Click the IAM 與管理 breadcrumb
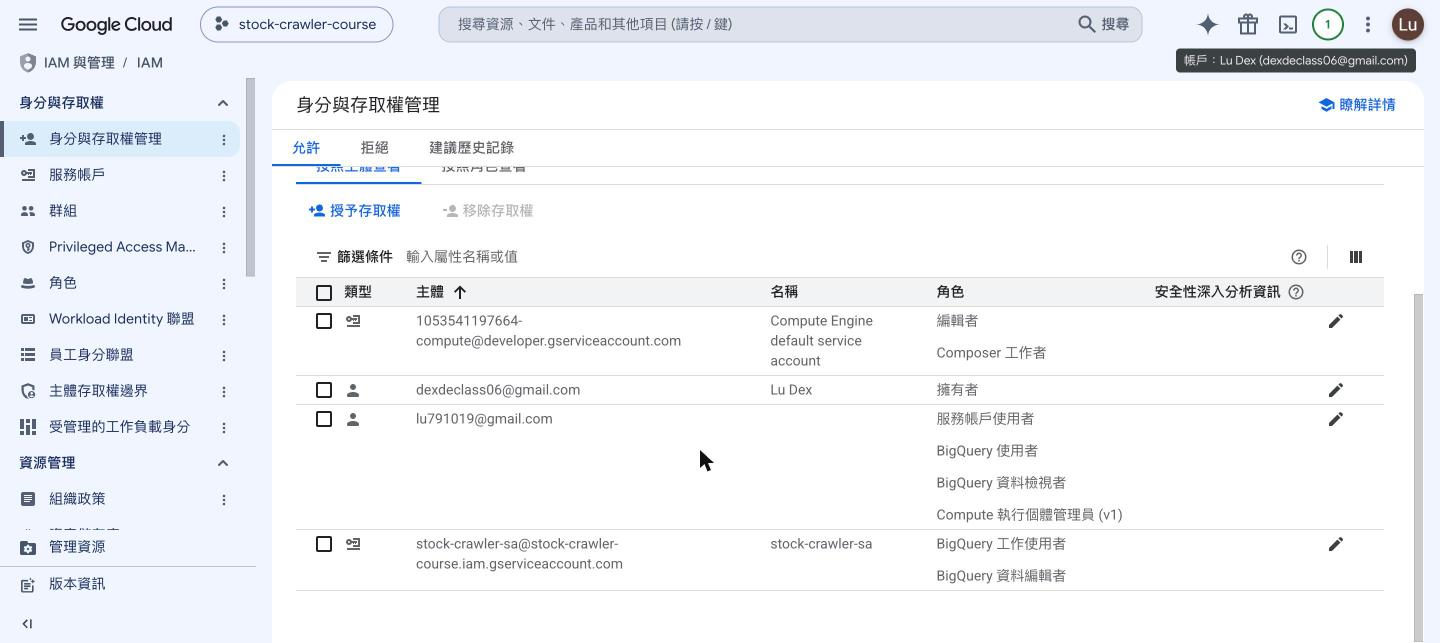Image resolution: width=1440 pixels, height=643 pixels. tap(79, 63)
